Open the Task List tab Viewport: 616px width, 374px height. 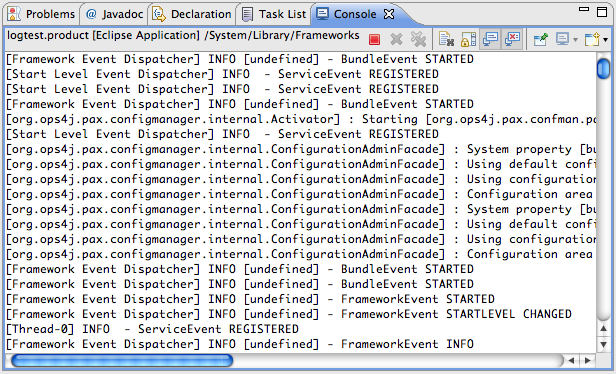click(274, 14)
